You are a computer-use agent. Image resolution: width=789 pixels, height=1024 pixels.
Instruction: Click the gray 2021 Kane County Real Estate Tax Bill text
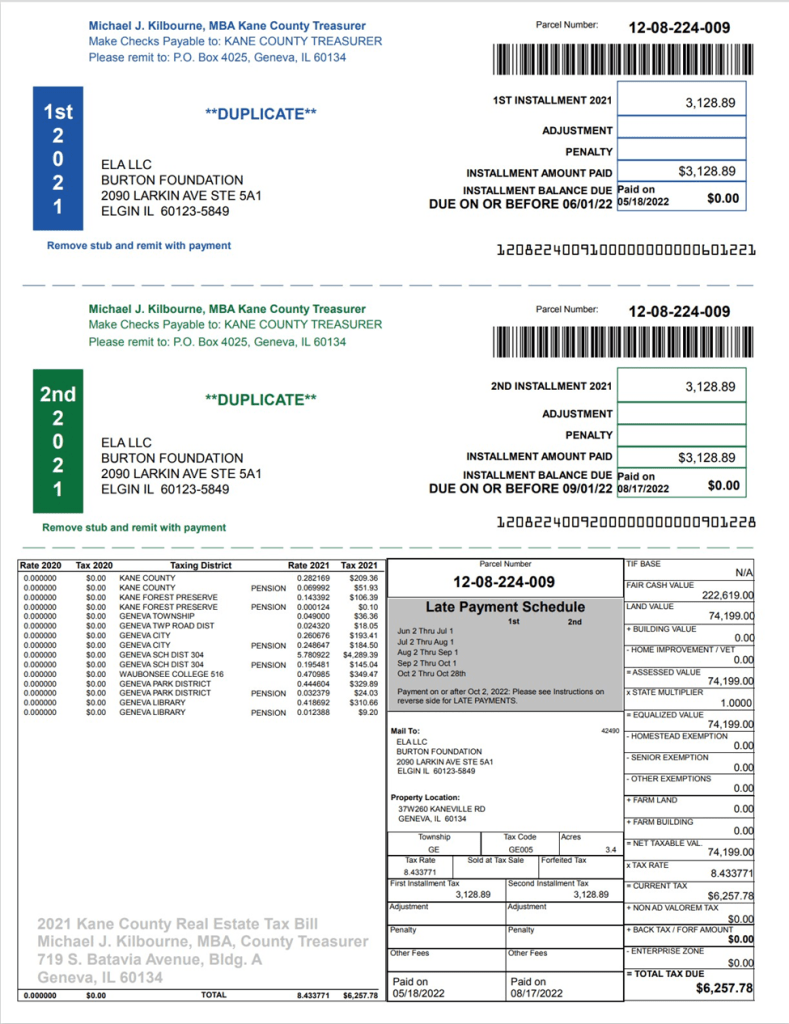point(177,924)
